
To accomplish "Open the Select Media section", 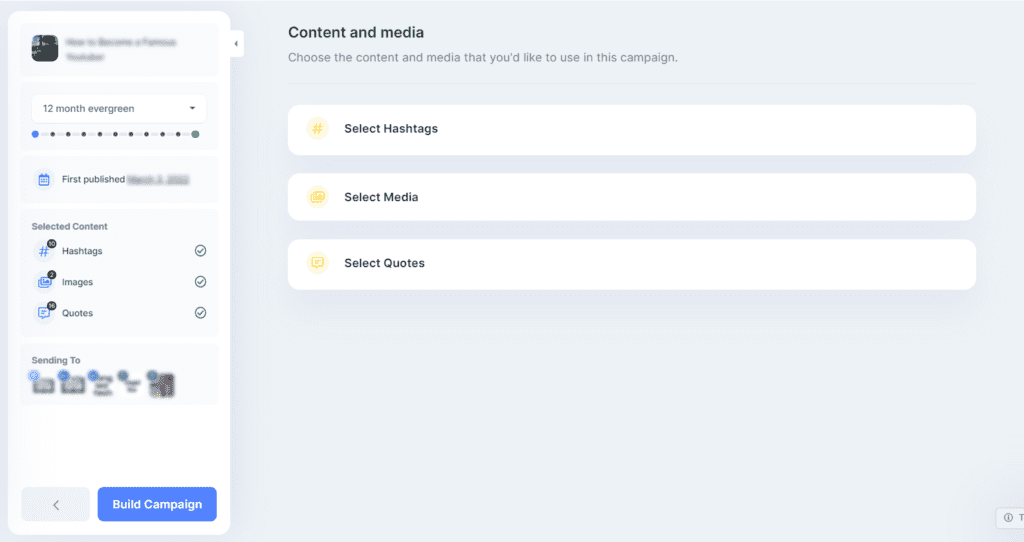I will click(631, 197).
